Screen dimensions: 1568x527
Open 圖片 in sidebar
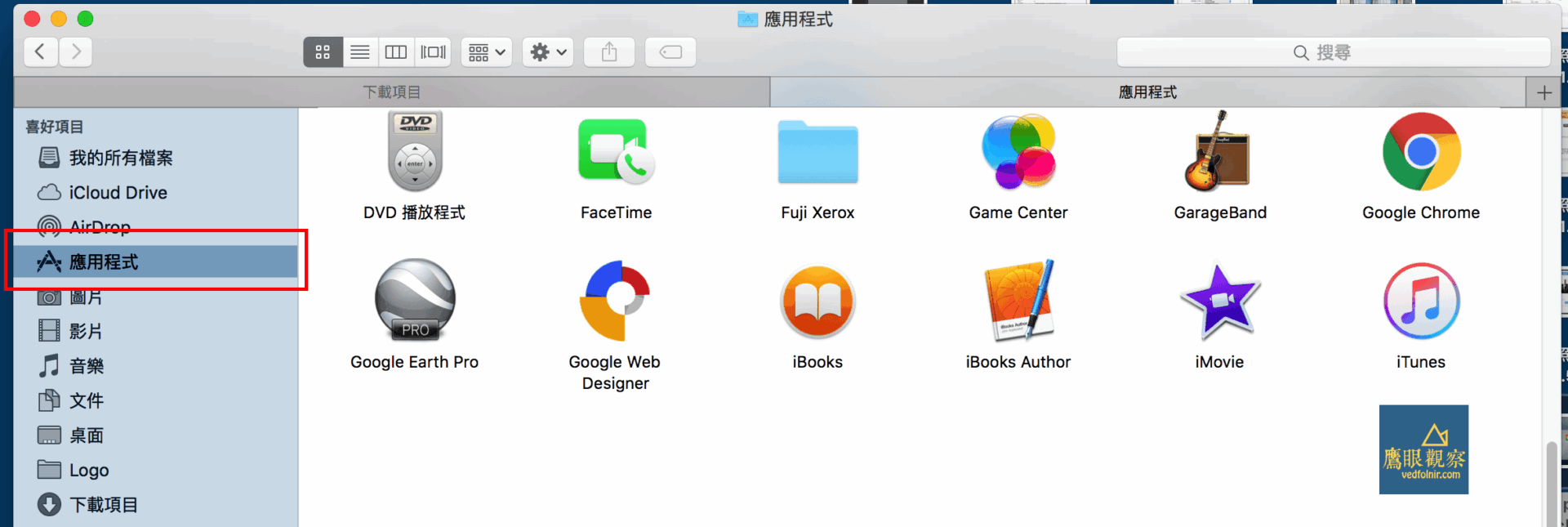[155, 297]
